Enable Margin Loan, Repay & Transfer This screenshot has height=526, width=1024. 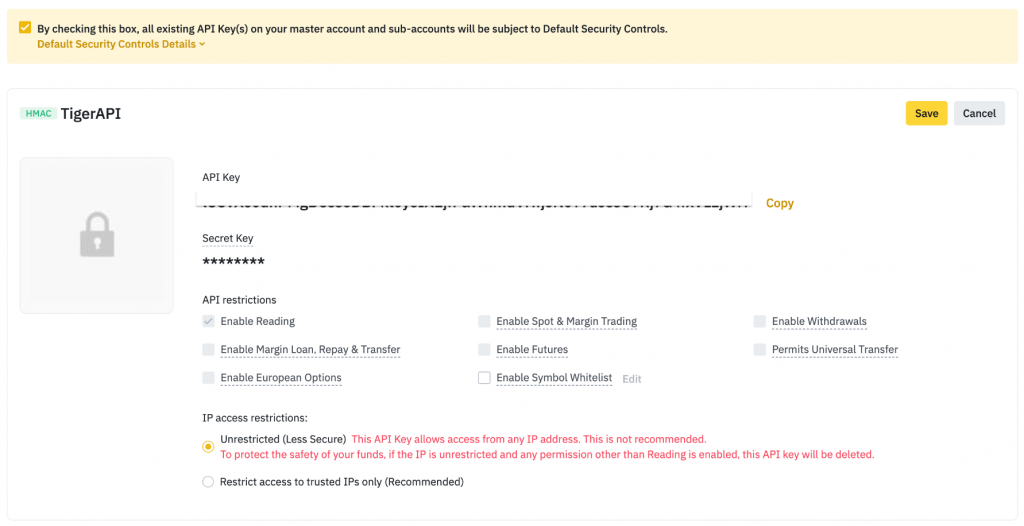pyautogui.click(x=208, y=349)
